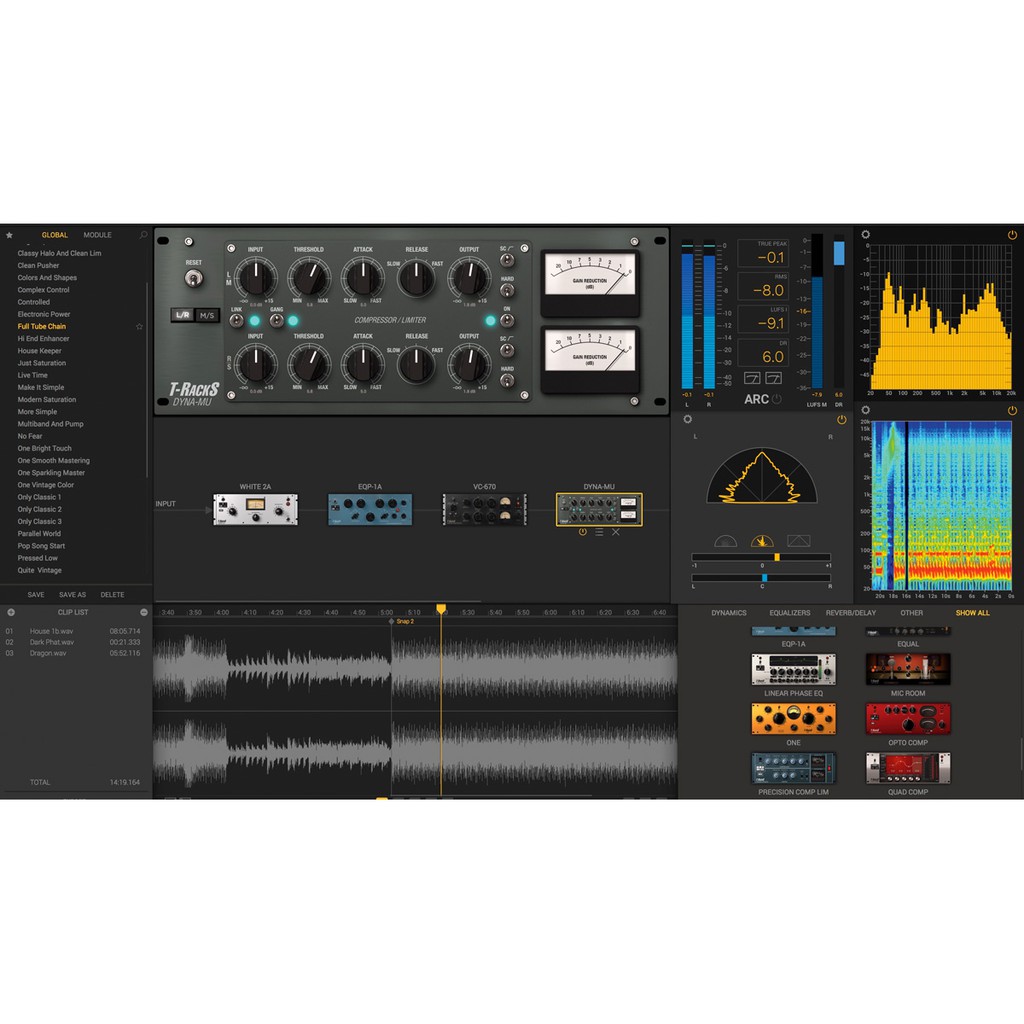Screen dimensions: 1024x1024
Task: Open the DYNA-MU chain slot menu icon
Action: tap(599, 532)
